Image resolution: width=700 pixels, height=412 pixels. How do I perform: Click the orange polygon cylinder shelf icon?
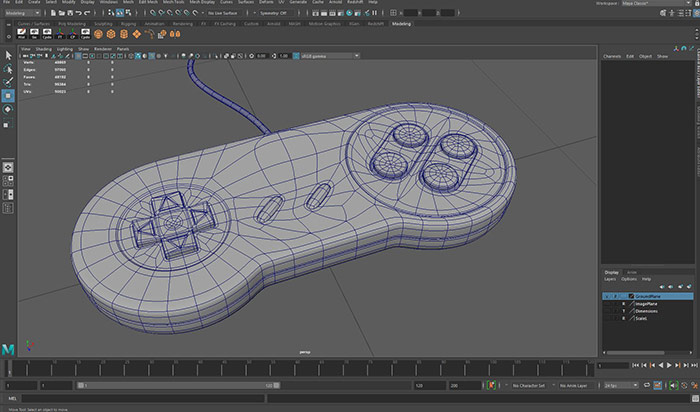(x=124, y=34)
